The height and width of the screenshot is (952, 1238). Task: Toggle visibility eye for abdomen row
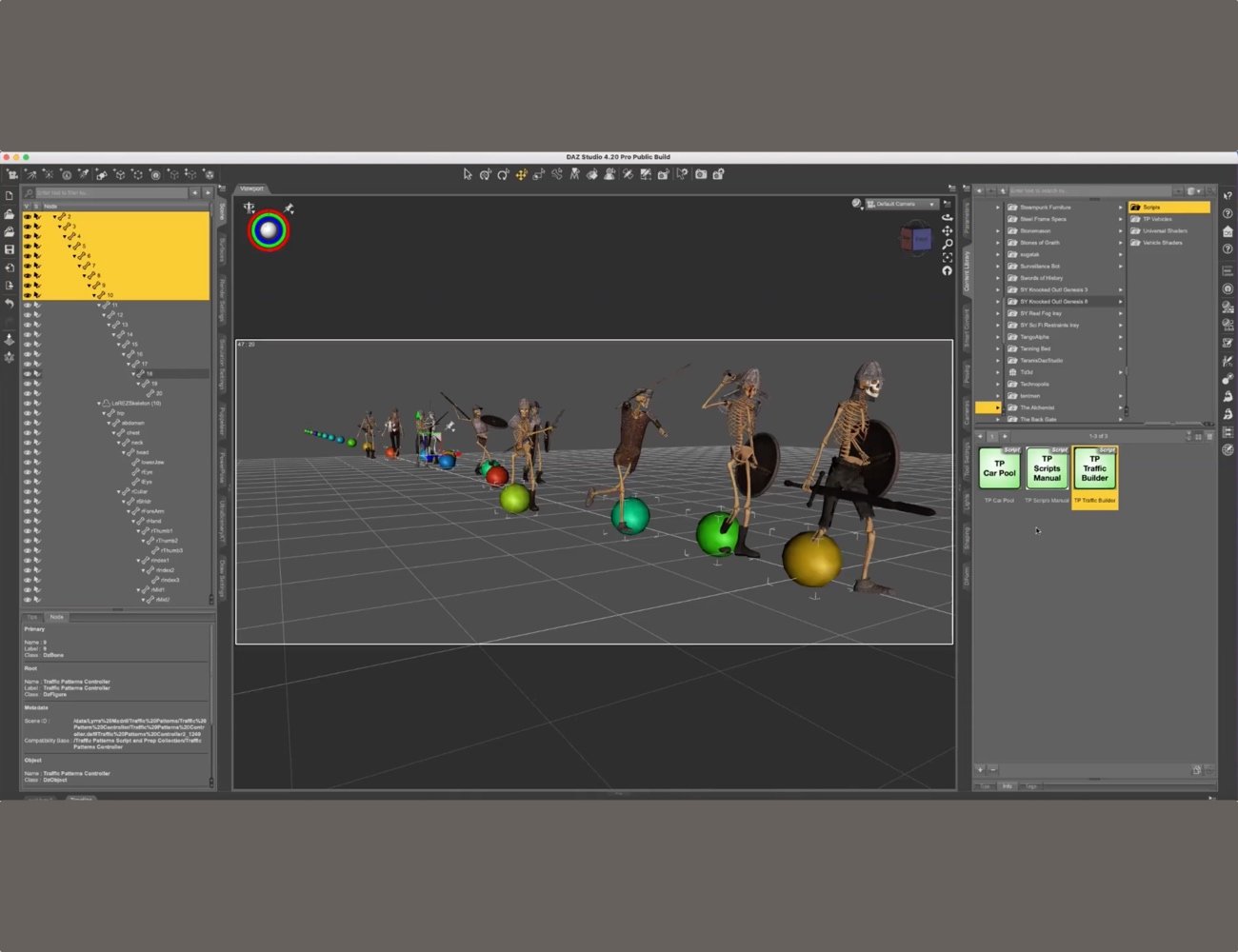click(x=27, y=423)
